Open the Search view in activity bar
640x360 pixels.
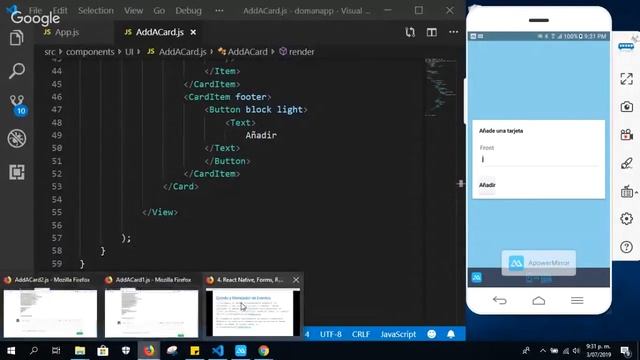pyautogui.click(x=16, y=71)
